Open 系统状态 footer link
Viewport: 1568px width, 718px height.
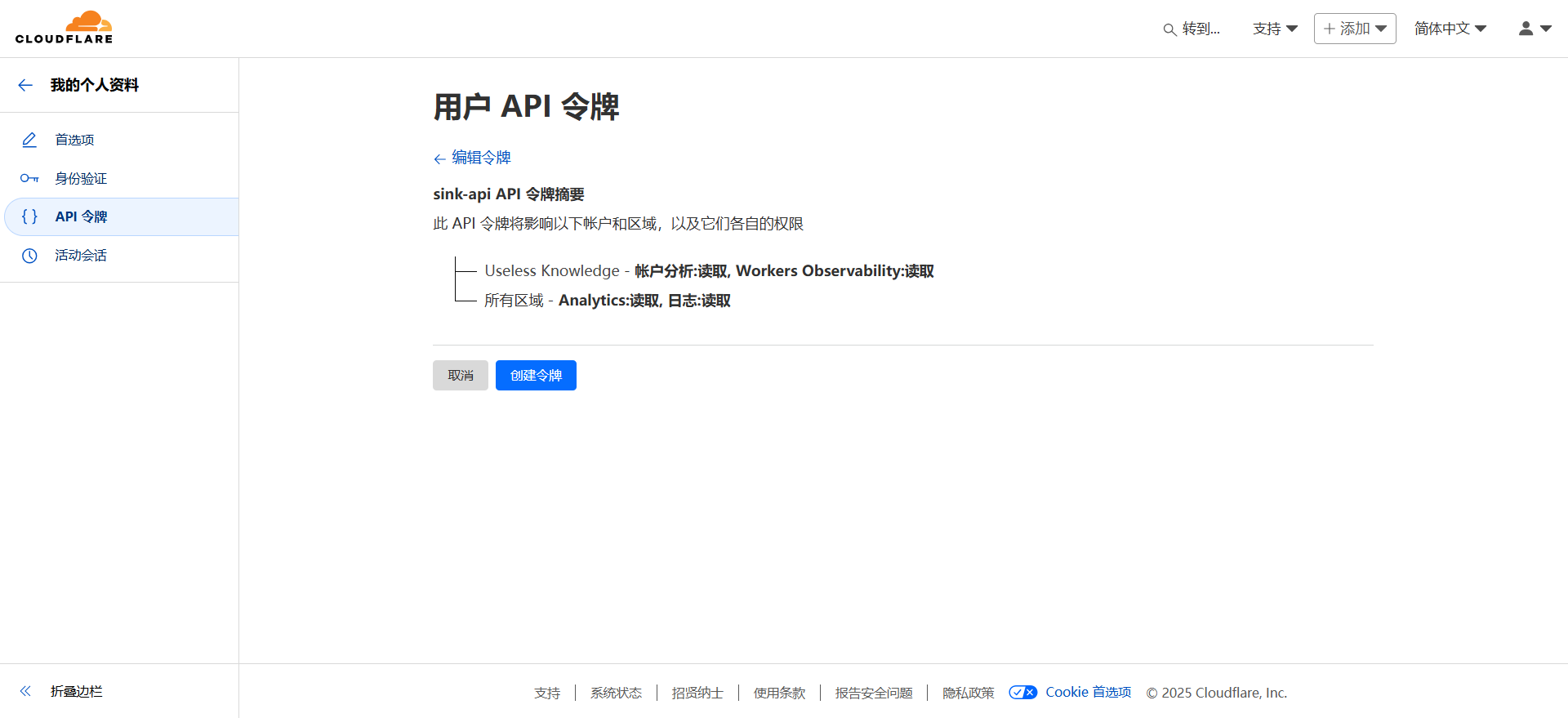pyautogui.click(x=616, y=693)
